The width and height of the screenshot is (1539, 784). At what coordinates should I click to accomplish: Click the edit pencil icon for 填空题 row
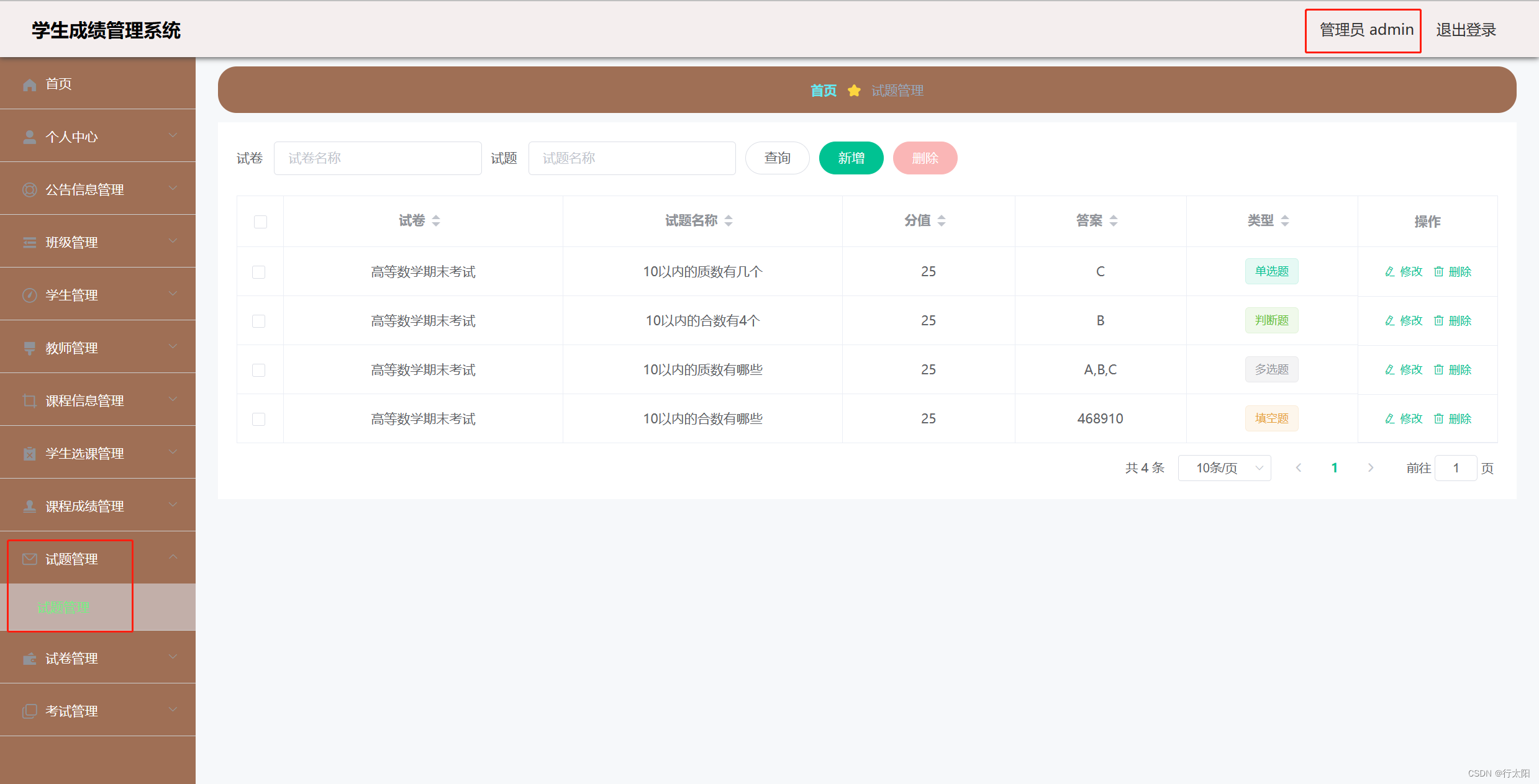[1389, 418]
